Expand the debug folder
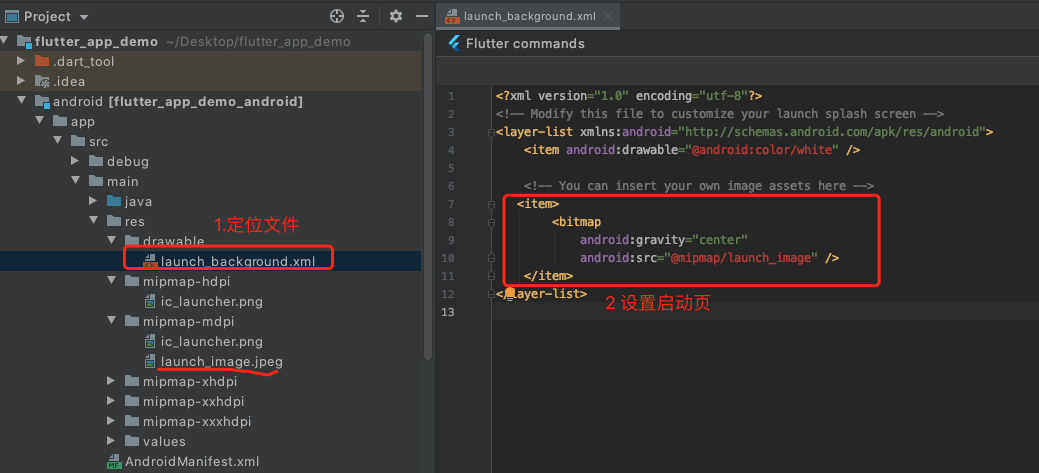1039x473 pixels. pyautogui.click(x=76, y=161)
